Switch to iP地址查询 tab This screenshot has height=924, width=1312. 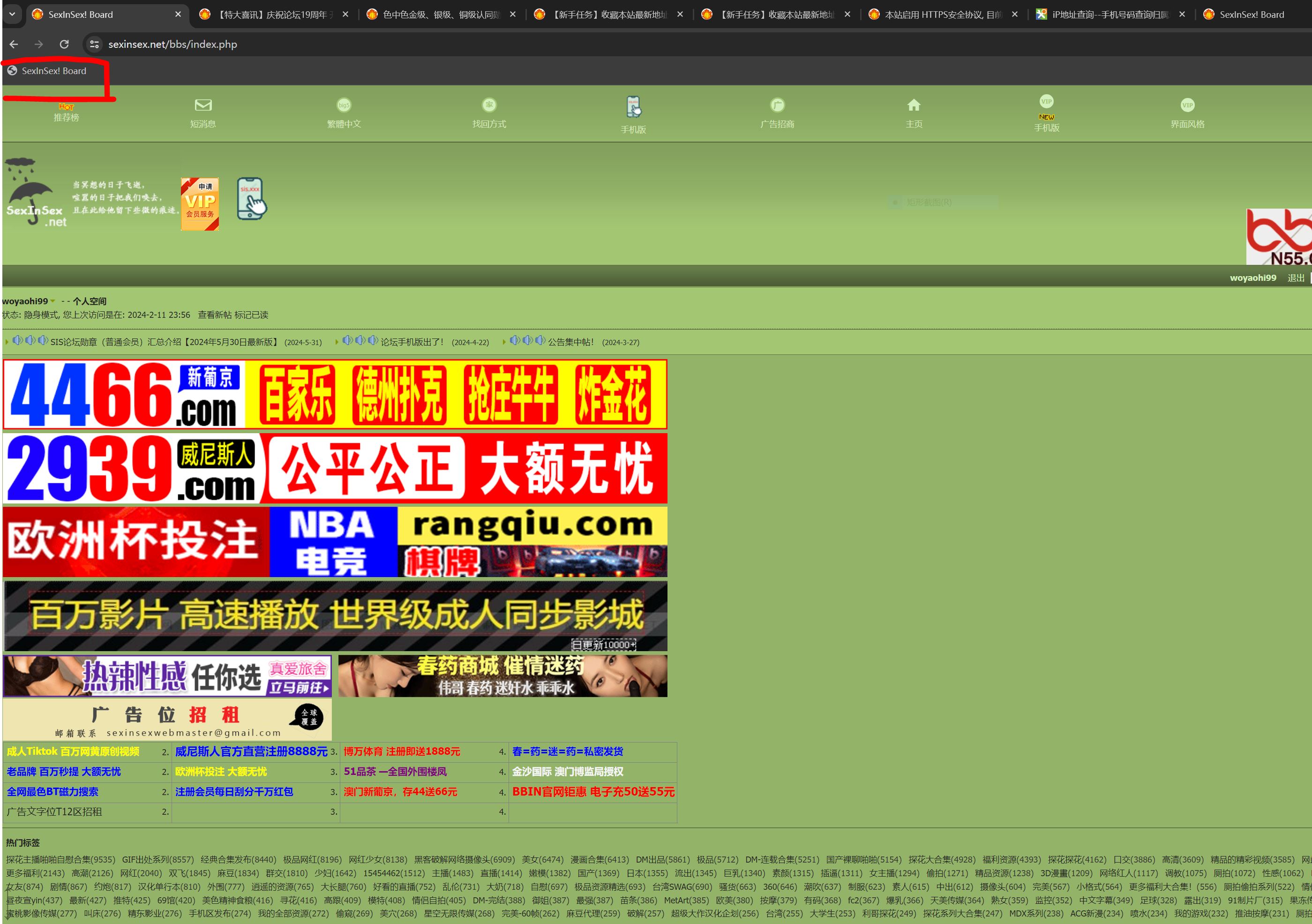click(x=1110, y=14)
